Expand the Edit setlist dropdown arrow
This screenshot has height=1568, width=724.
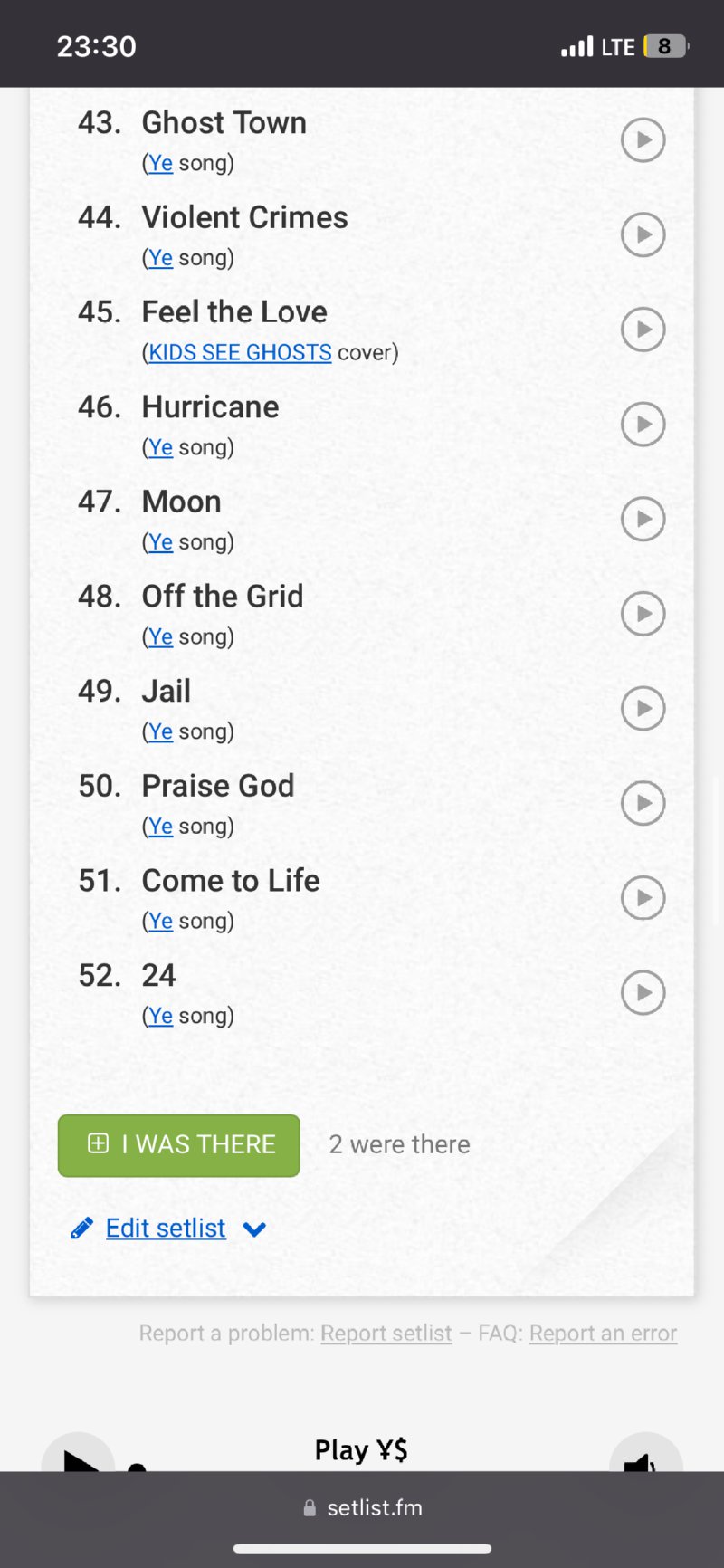pyautogui.click(x=254, y=1229)
